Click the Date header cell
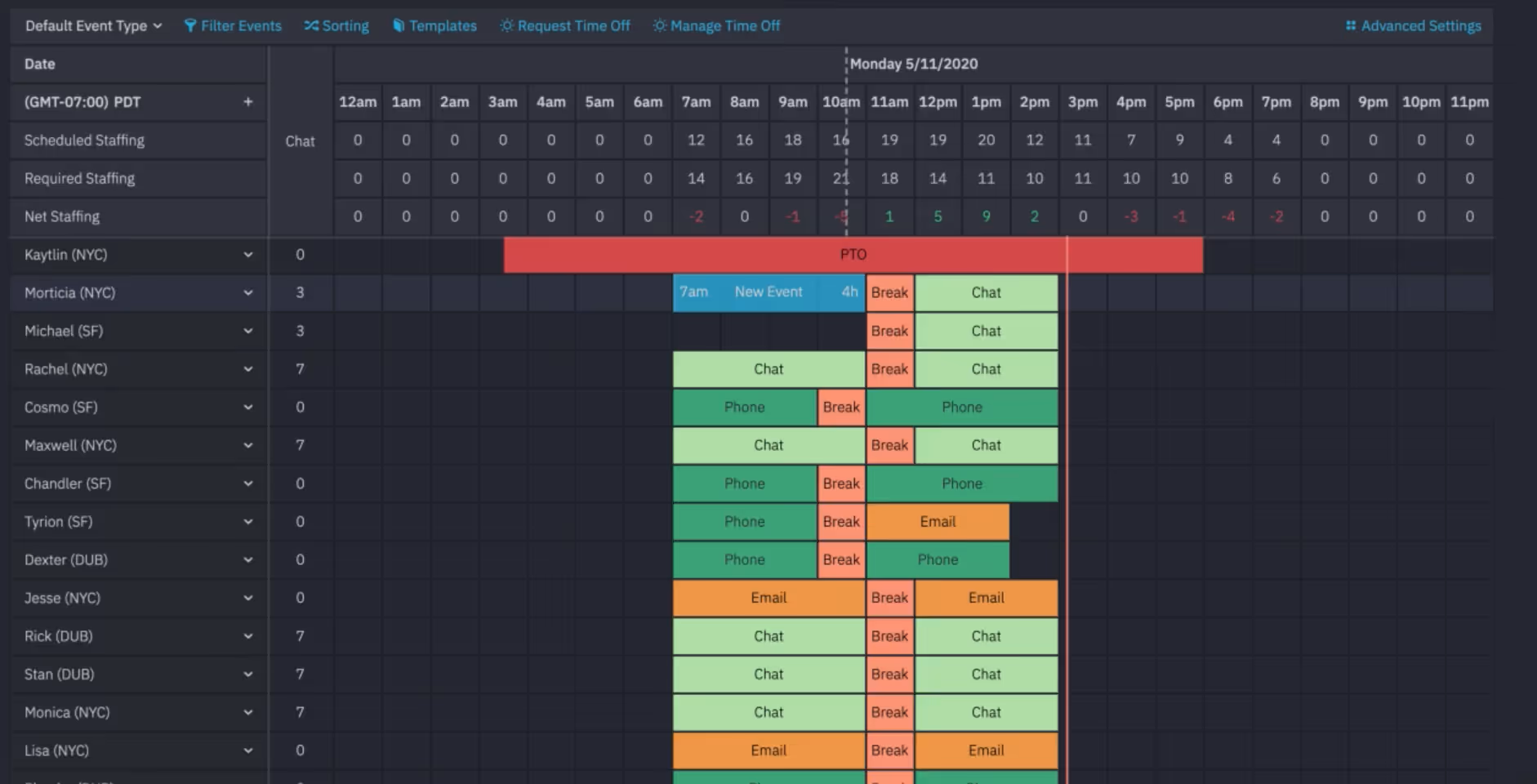1537x784 pixels. [139, 64]
